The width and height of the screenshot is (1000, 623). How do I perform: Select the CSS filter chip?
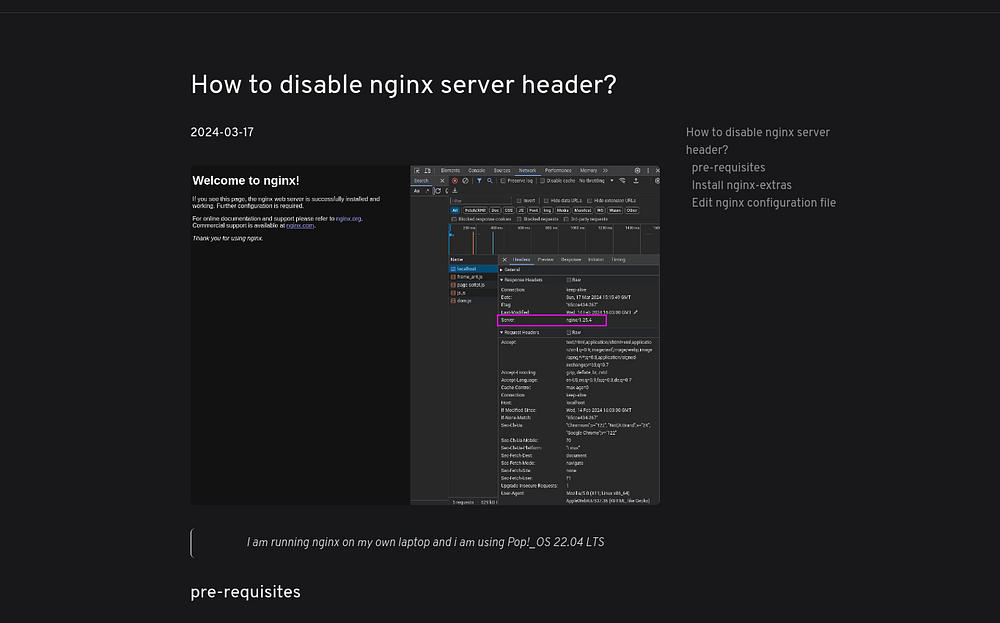[509, 210]
